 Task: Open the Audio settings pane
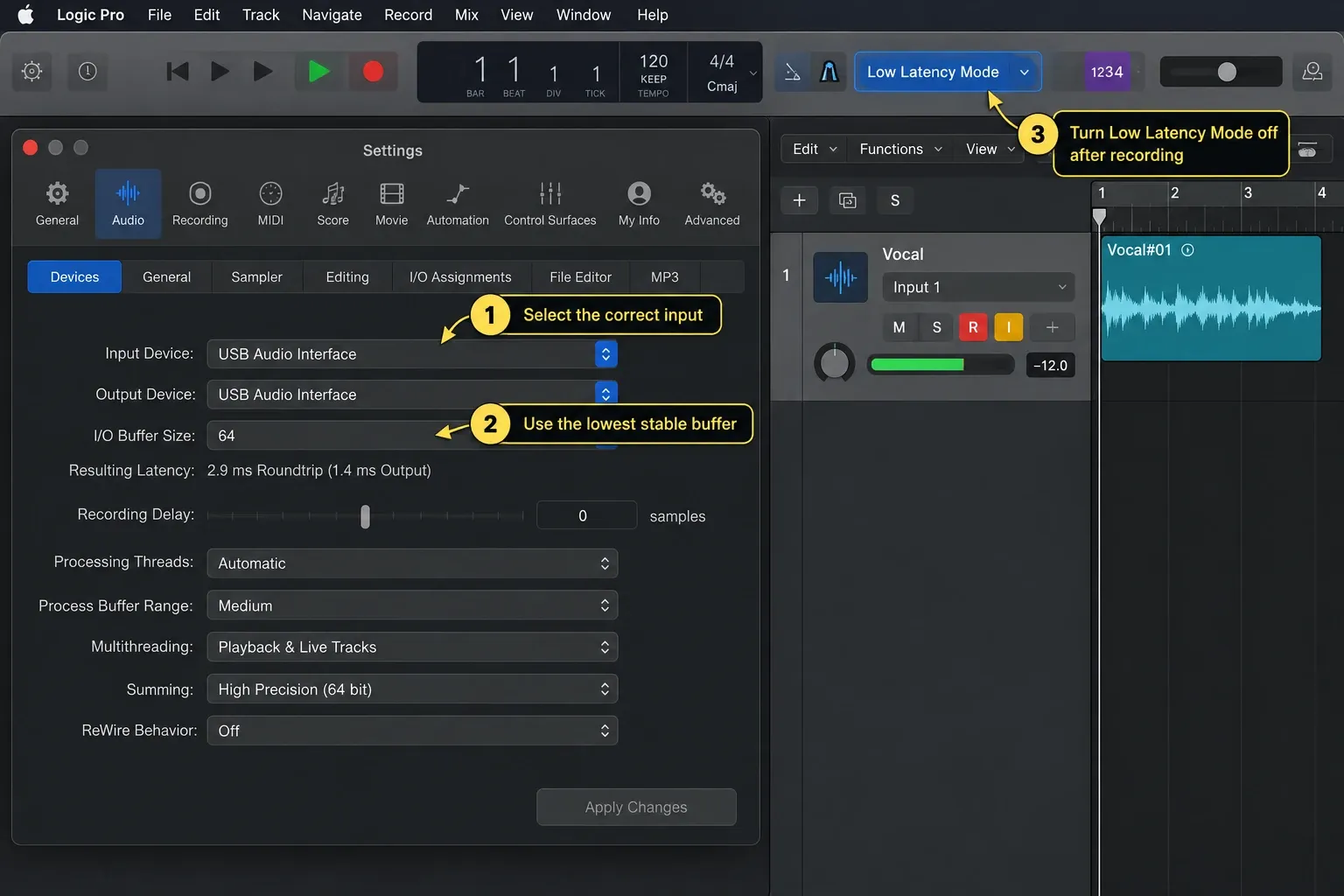click(x=128, y=204)
